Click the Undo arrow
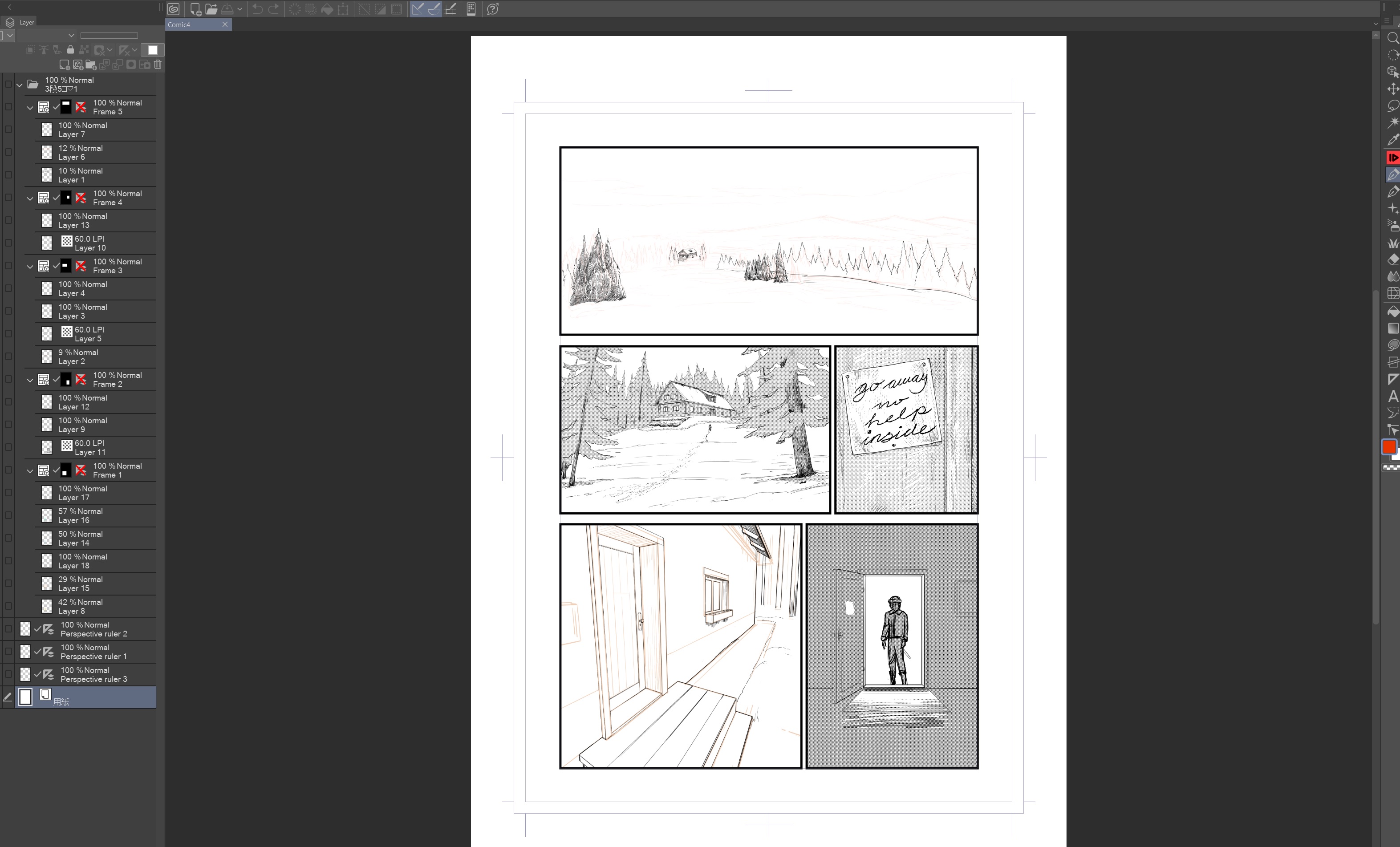The image size is (1400, 847). pos(257,9)
